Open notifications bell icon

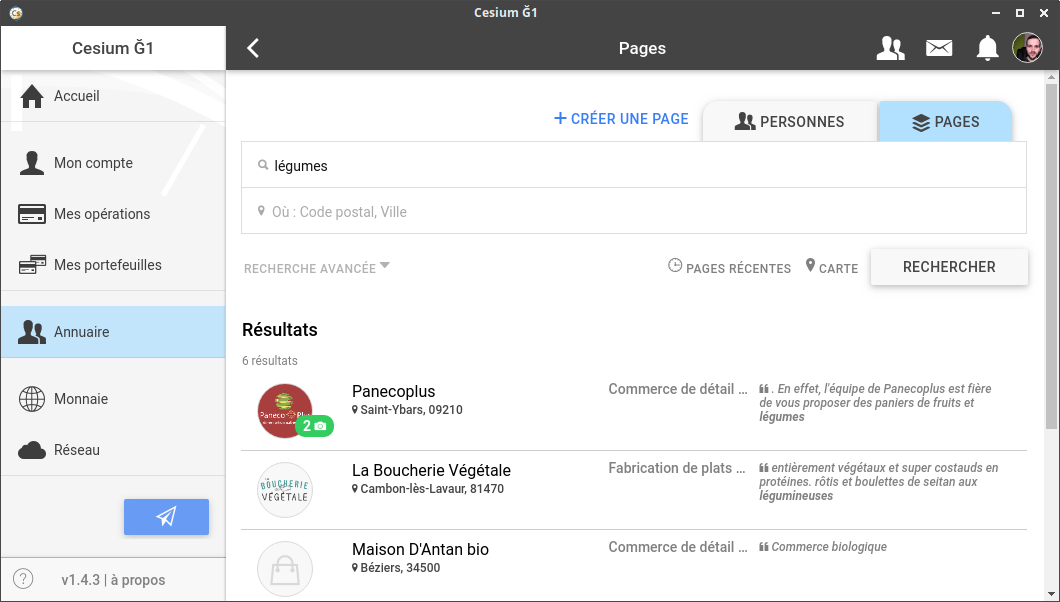point(987,48)
